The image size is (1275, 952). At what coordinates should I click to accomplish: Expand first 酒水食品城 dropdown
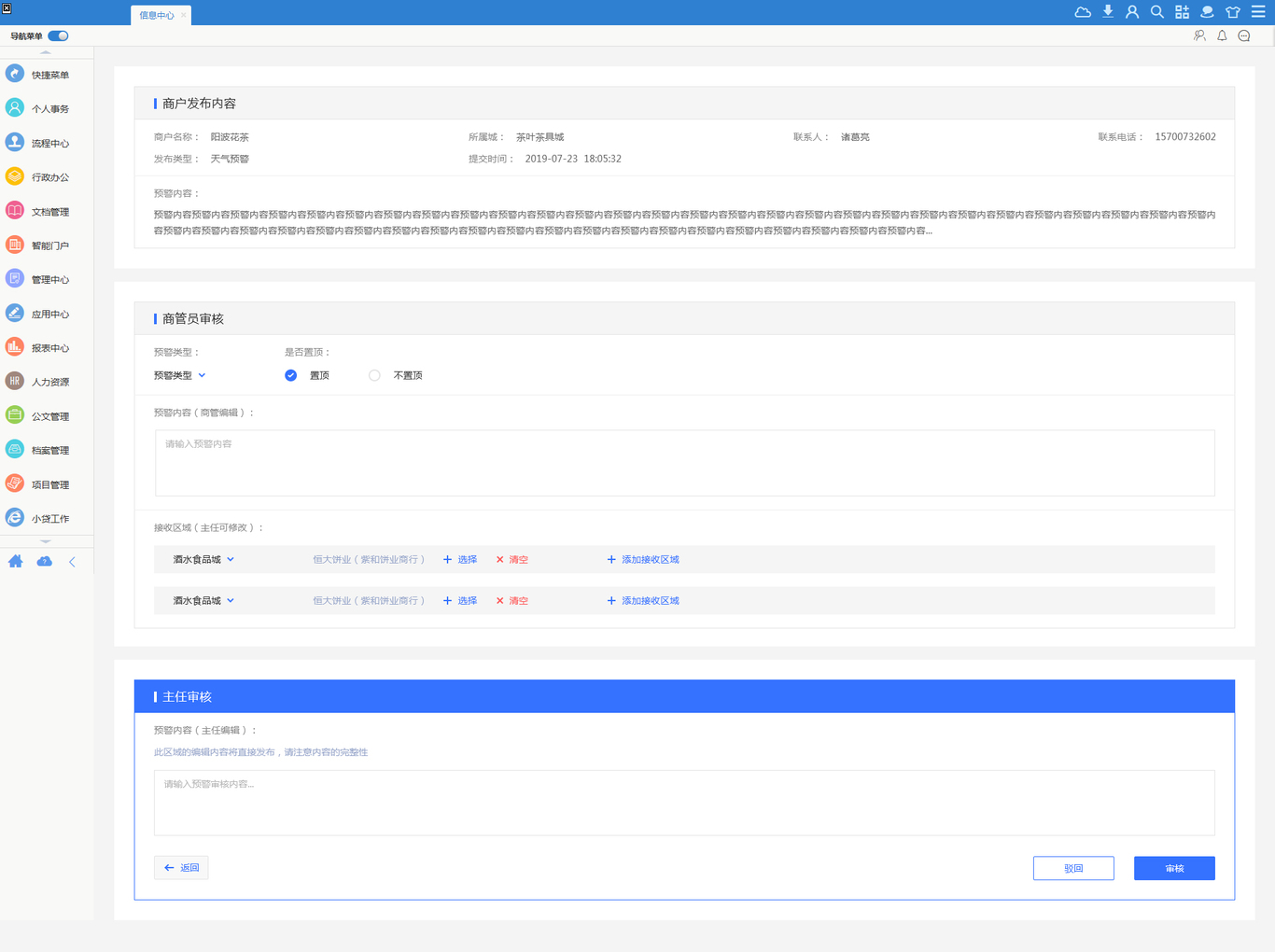click(x=203, y=559)
